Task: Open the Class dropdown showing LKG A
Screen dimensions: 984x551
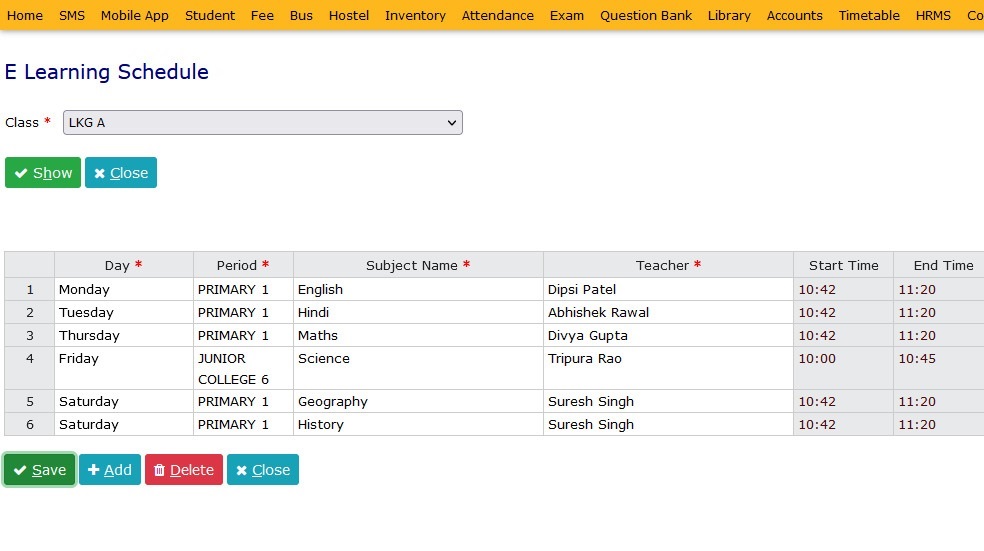Action: point(262,123)
